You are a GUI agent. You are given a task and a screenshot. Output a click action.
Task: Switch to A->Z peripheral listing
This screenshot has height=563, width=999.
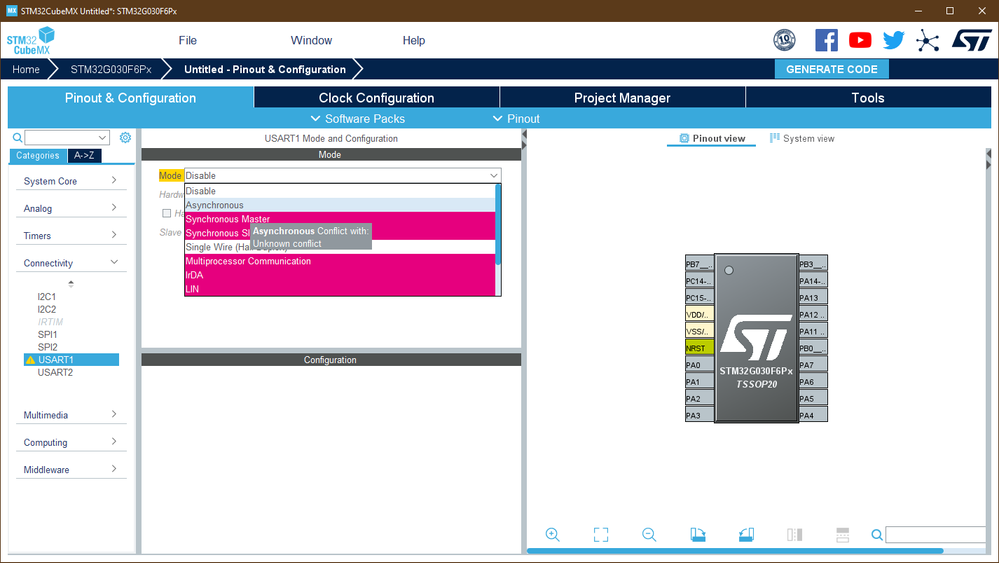click(x=84, y=155)
